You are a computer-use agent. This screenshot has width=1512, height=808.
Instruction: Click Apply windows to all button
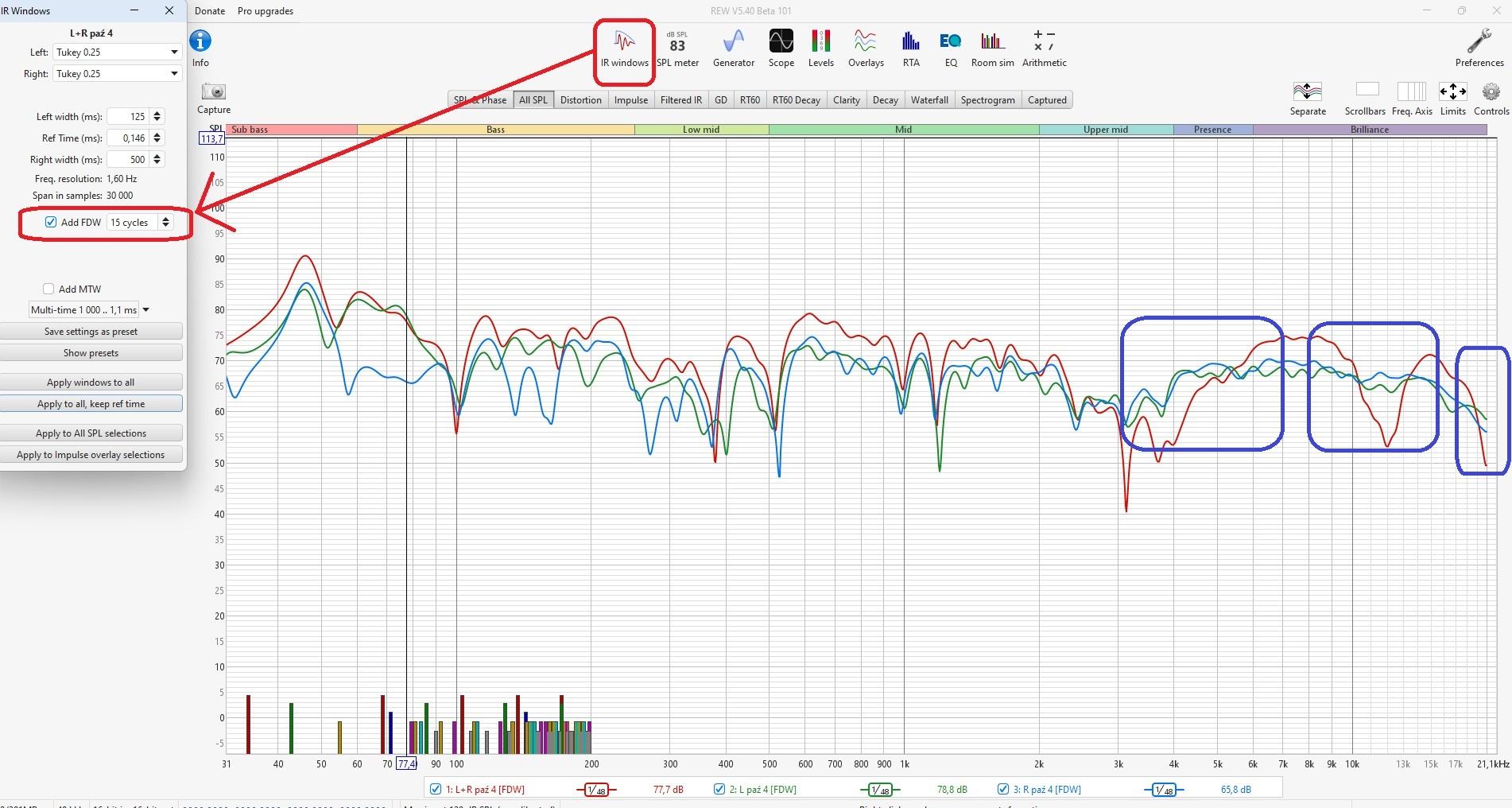pos(91,383)
